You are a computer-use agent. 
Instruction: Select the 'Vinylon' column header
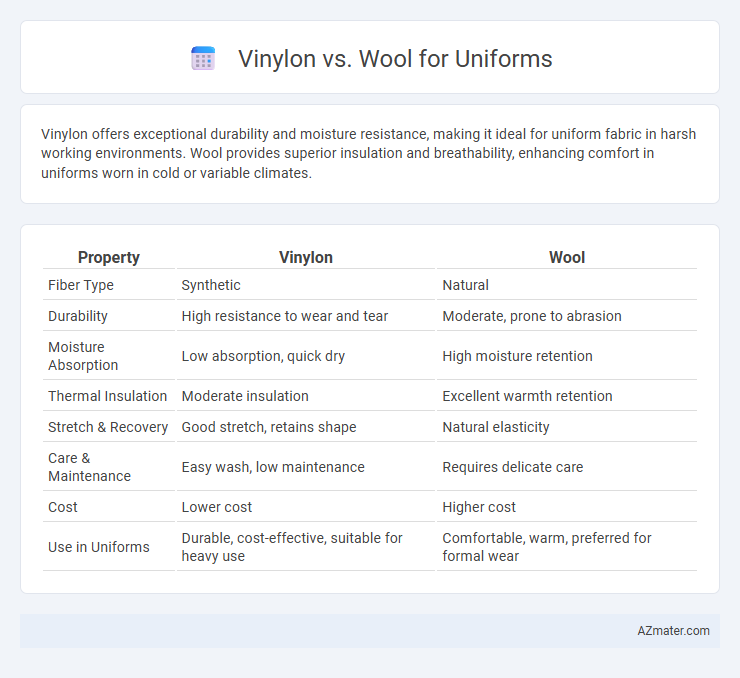[x=306, y=258]
